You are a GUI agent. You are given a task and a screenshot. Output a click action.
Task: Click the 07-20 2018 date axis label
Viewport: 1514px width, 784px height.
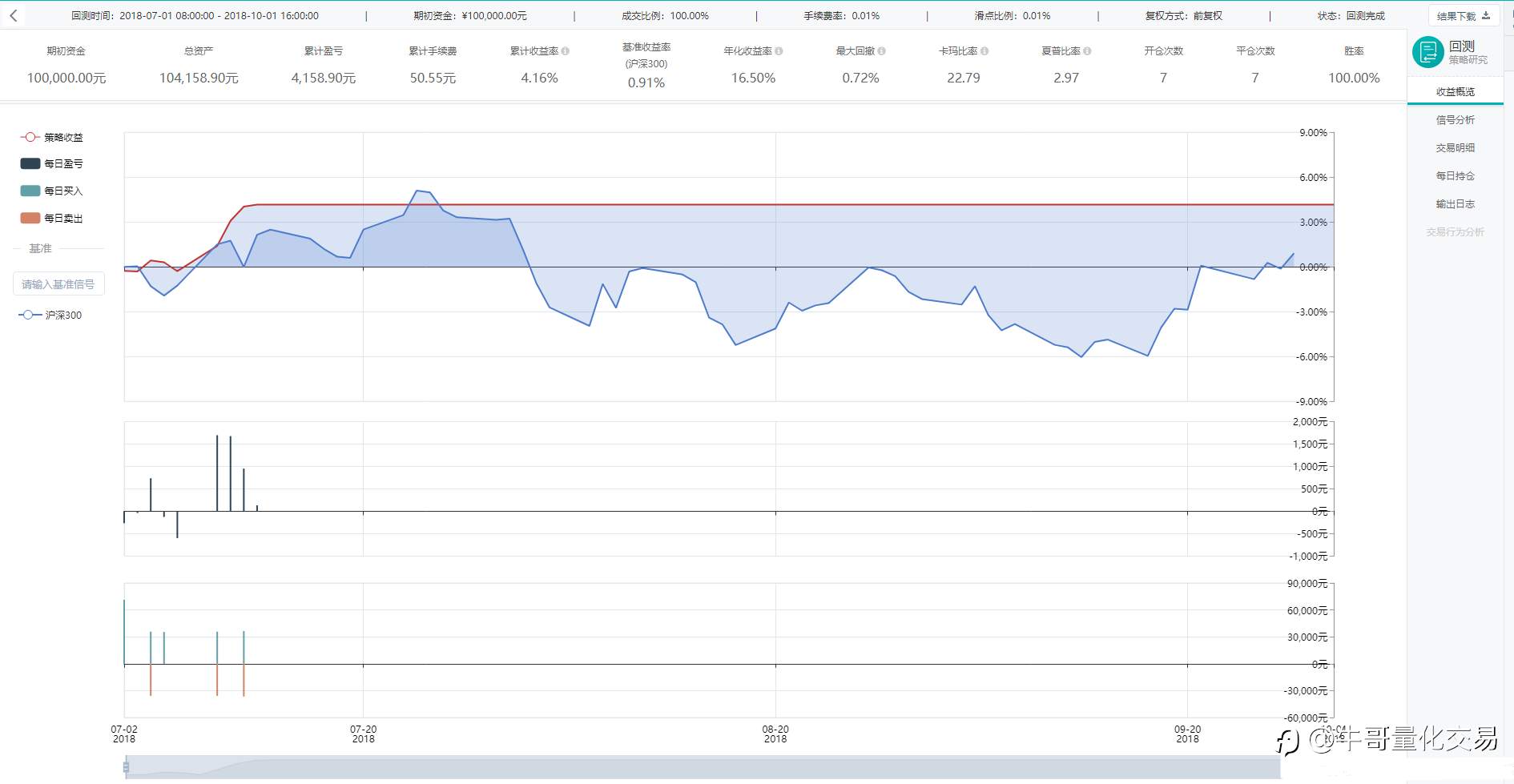(364, 734)
